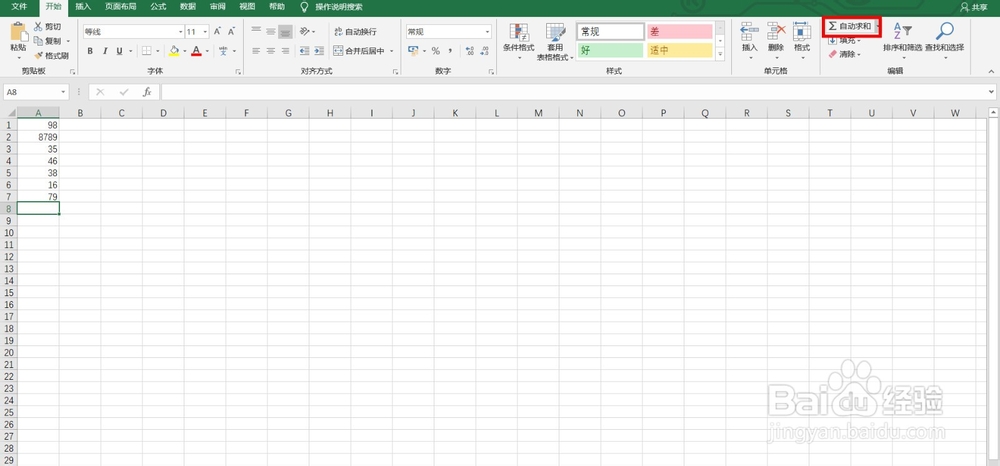Select the Format Painter (格式刷) brush

38,55
